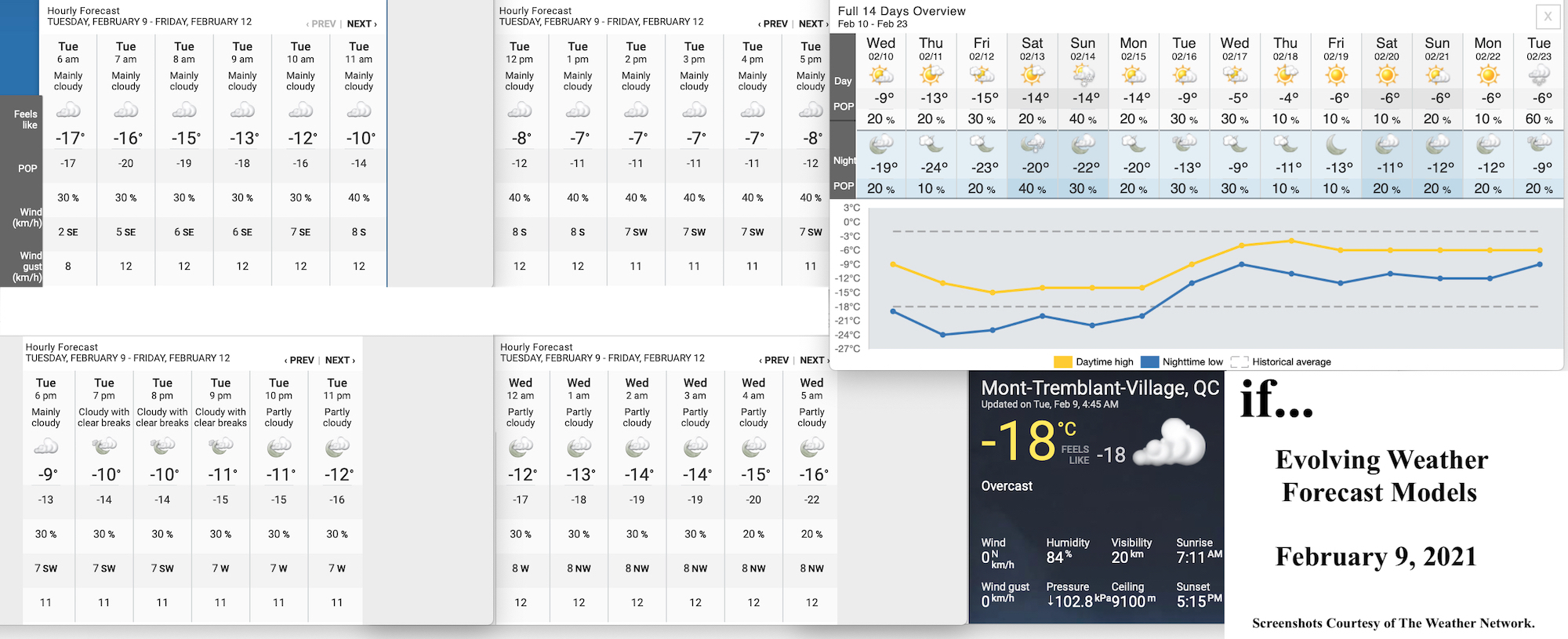Viewport: 1568px width, 639px height.
Task: Click the Wed 02/10 daytime weather icon
Action: coord(881,75)
